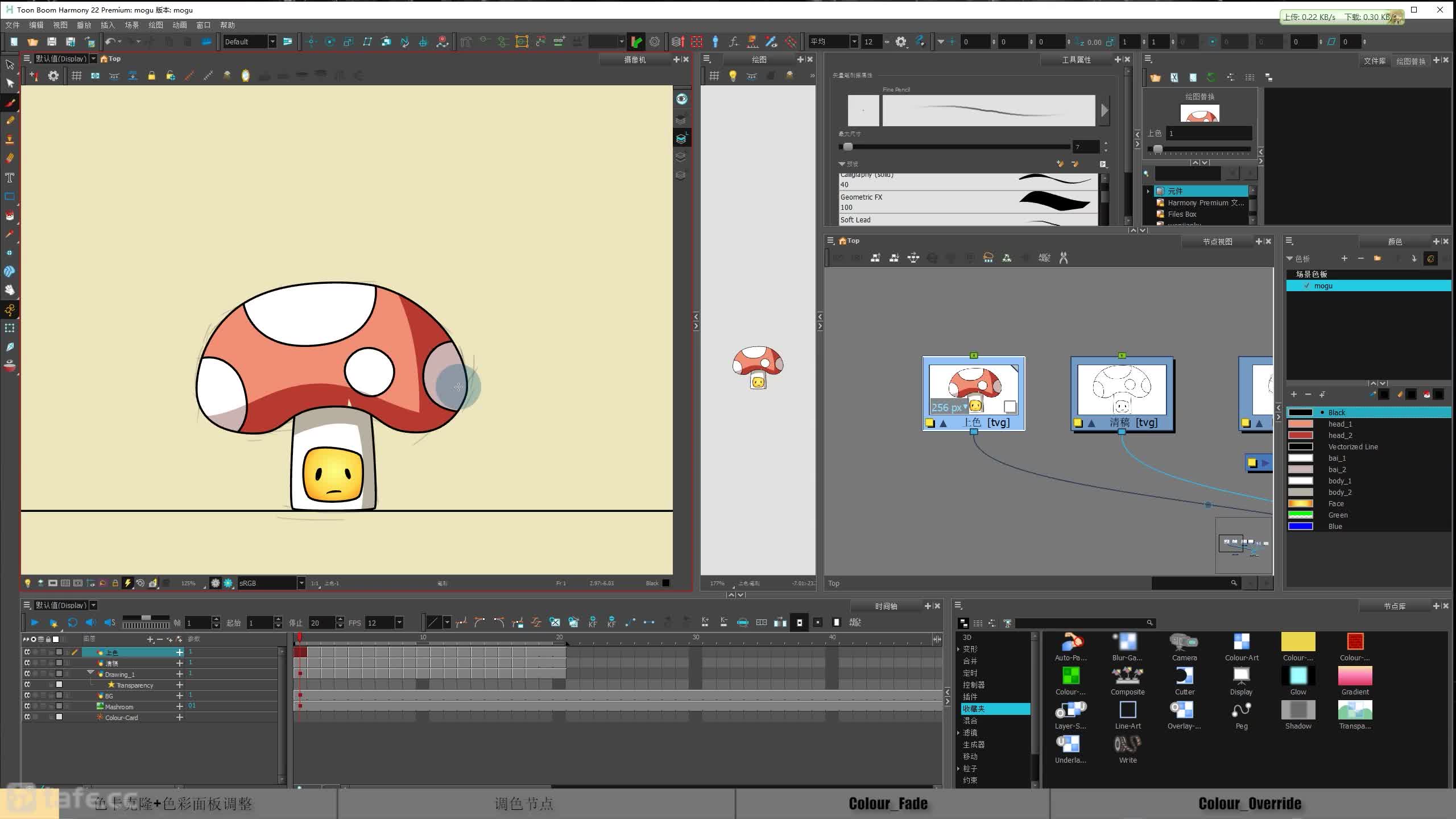Choose the Hand grabber tool
This screenshot has width=1456, height=819.
[x=10, y=290]
